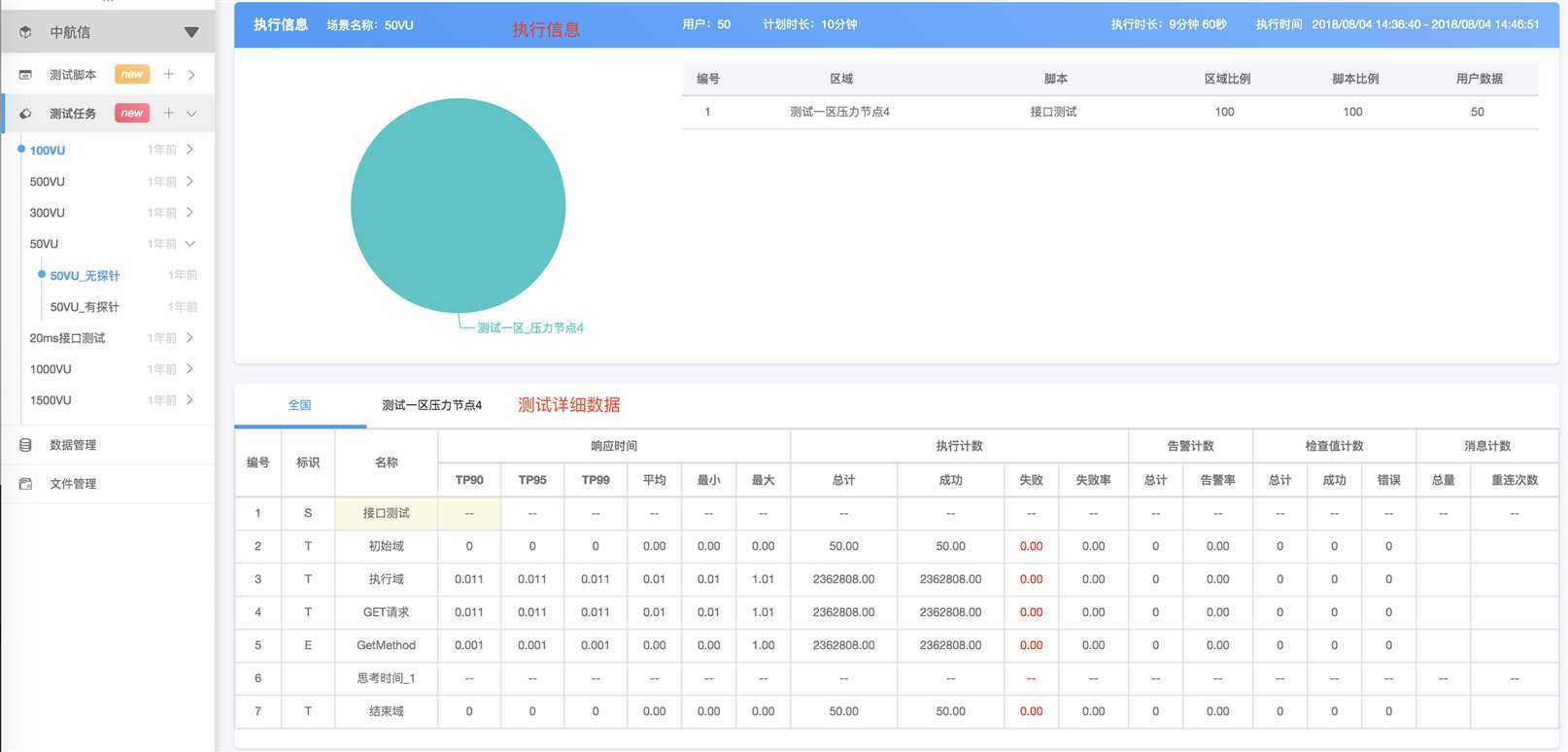Click the TP99 column header
The height and width of the screenshot is (752, 1568).
[596, 480]
